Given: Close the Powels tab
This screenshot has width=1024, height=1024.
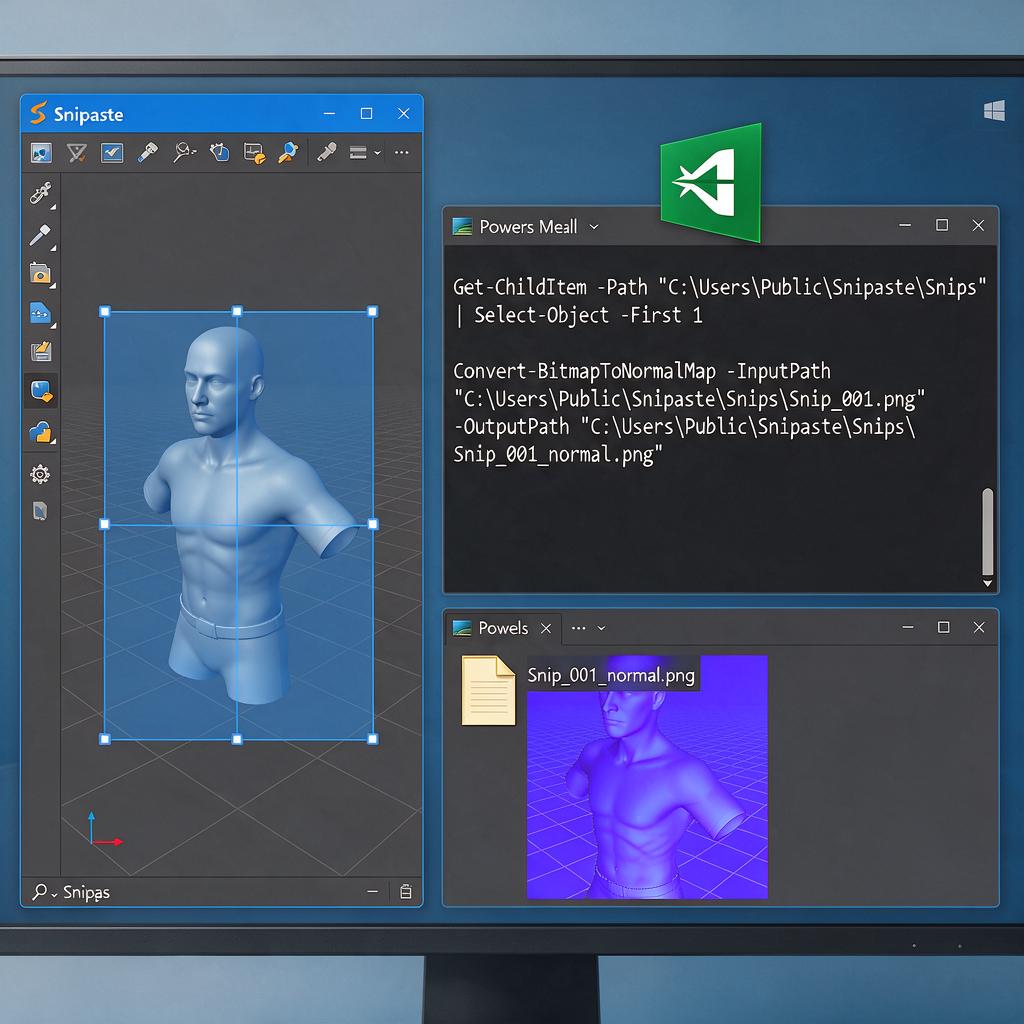Looking at the screenshot, I should [546, 628].
